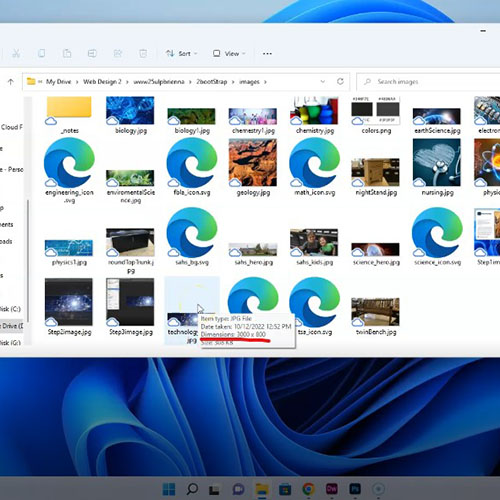Select the fbla_icon.svg file
Viewport: 500px width, 500px height.
click(x=192, y=167)
